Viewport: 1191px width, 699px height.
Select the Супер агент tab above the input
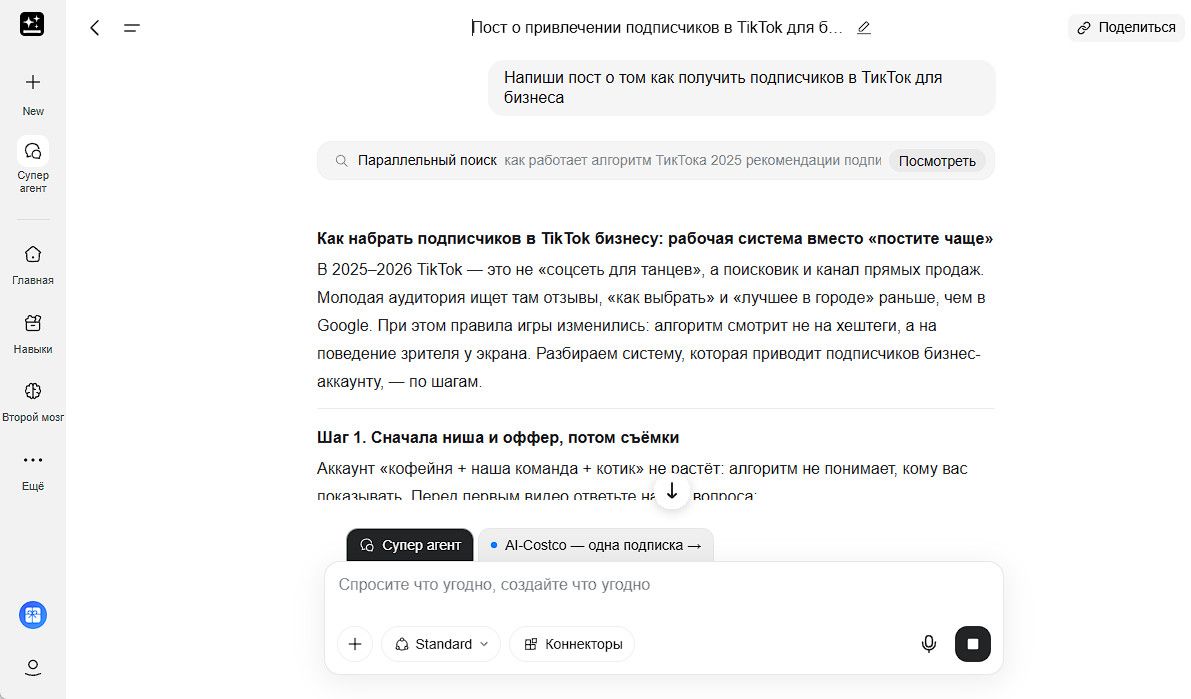click(410, 545)
